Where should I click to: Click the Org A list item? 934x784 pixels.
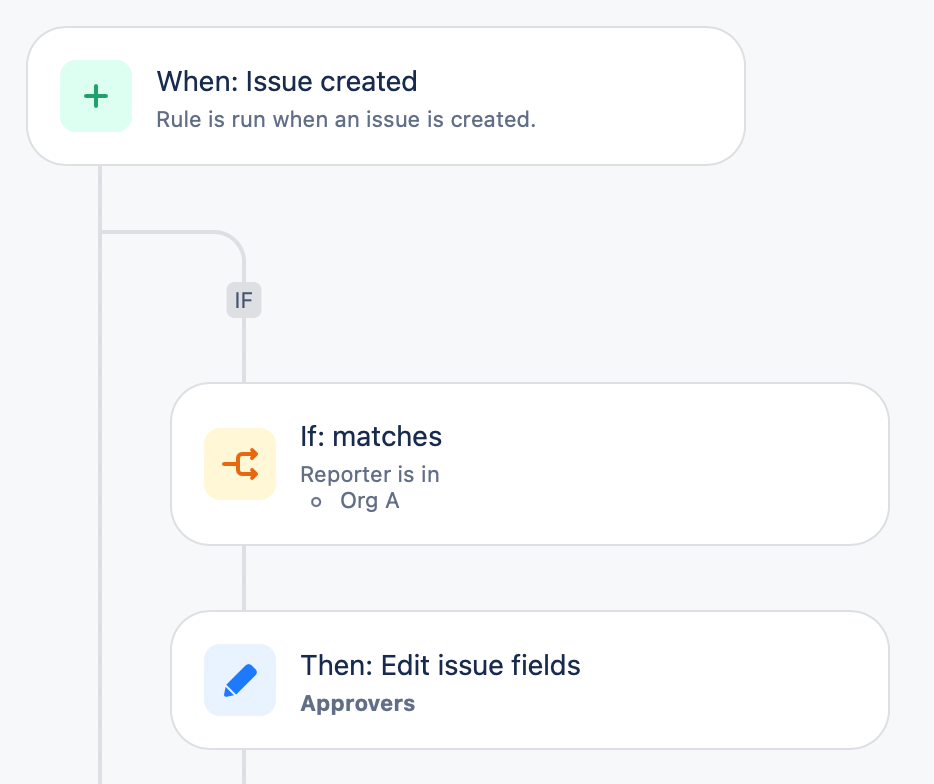[x=370, y=500]
